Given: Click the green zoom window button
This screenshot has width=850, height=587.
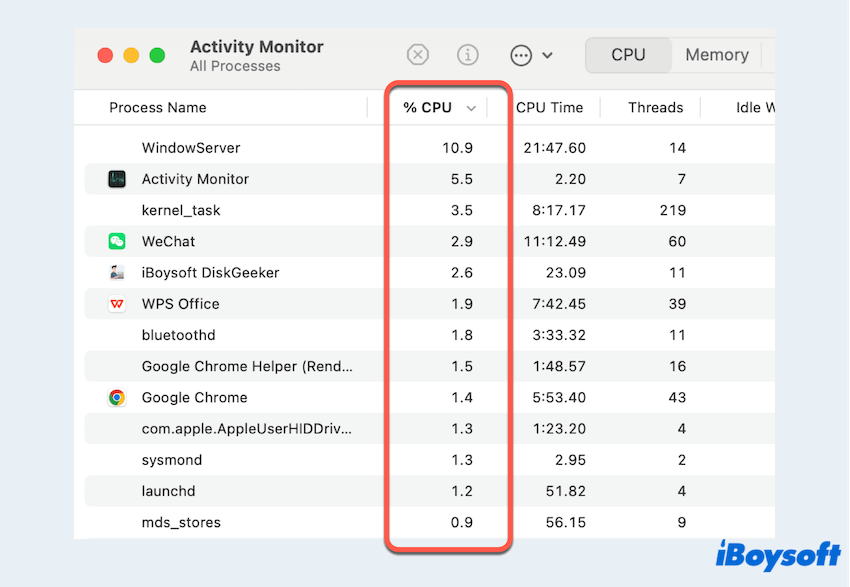Looking at the screenshot, I should coord(157,56).
